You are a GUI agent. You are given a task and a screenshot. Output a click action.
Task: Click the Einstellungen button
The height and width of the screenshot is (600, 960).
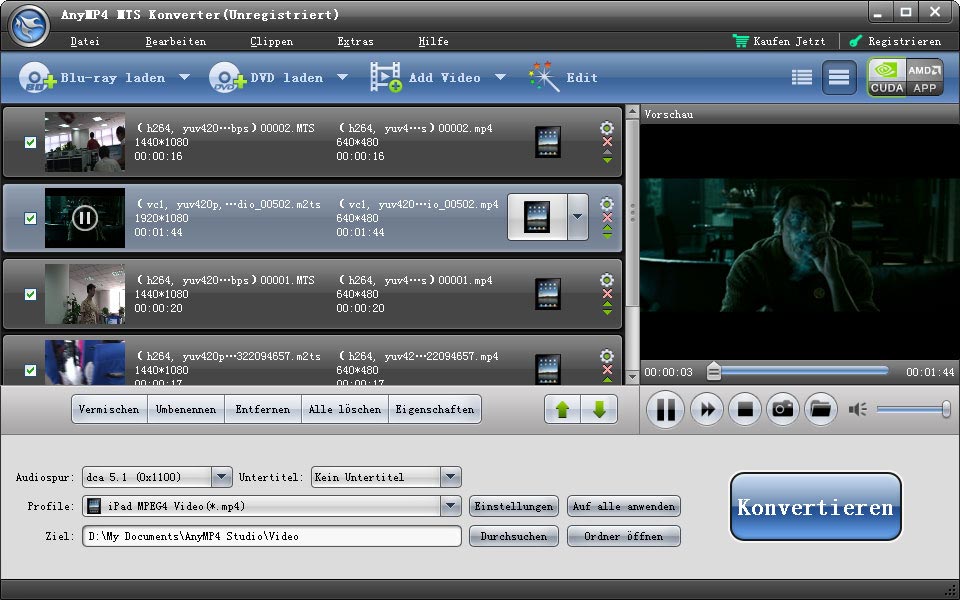(514, 506)
